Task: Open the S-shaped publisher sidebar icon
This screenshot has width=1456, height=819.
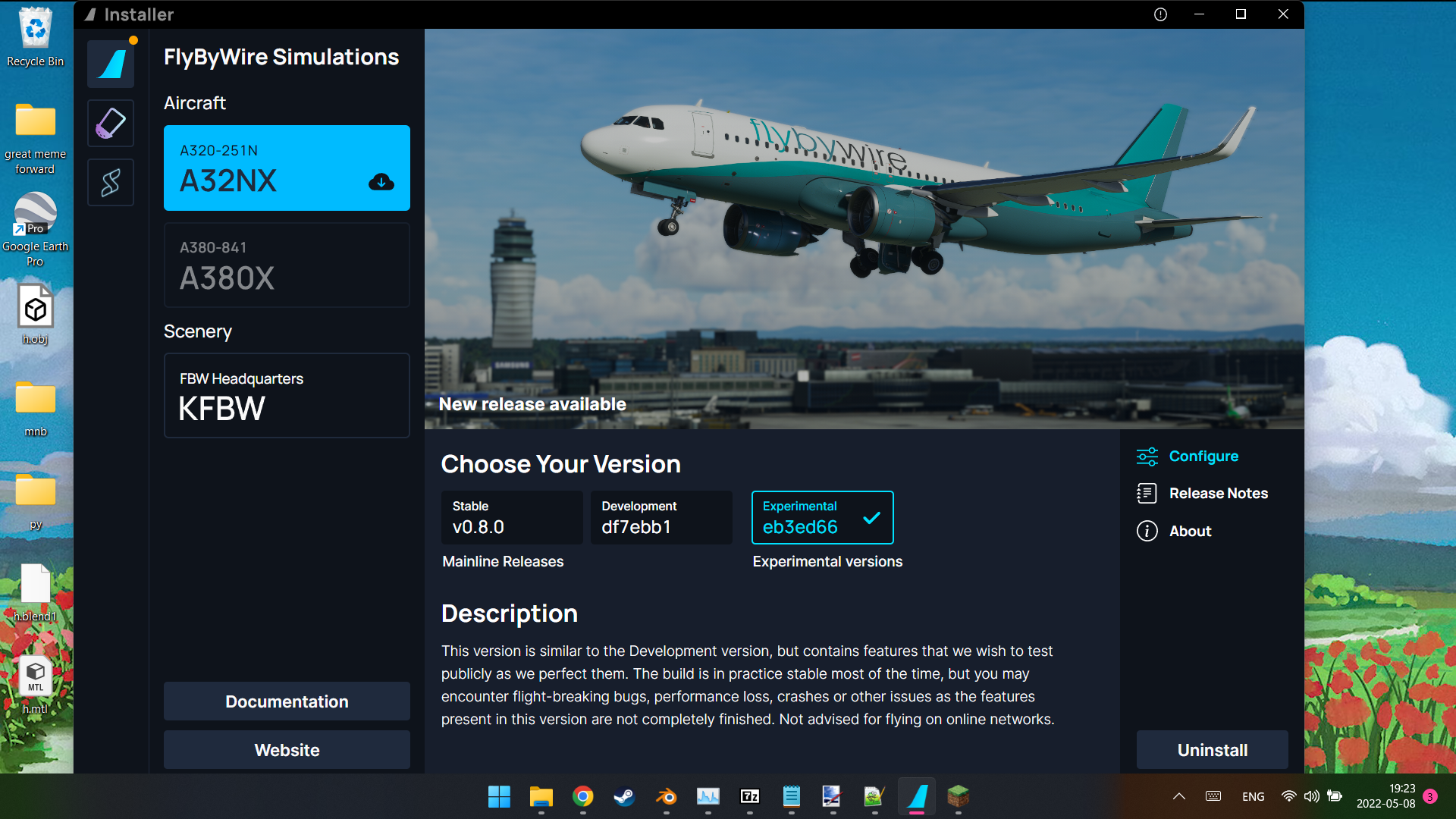Action: coord(111,182)
